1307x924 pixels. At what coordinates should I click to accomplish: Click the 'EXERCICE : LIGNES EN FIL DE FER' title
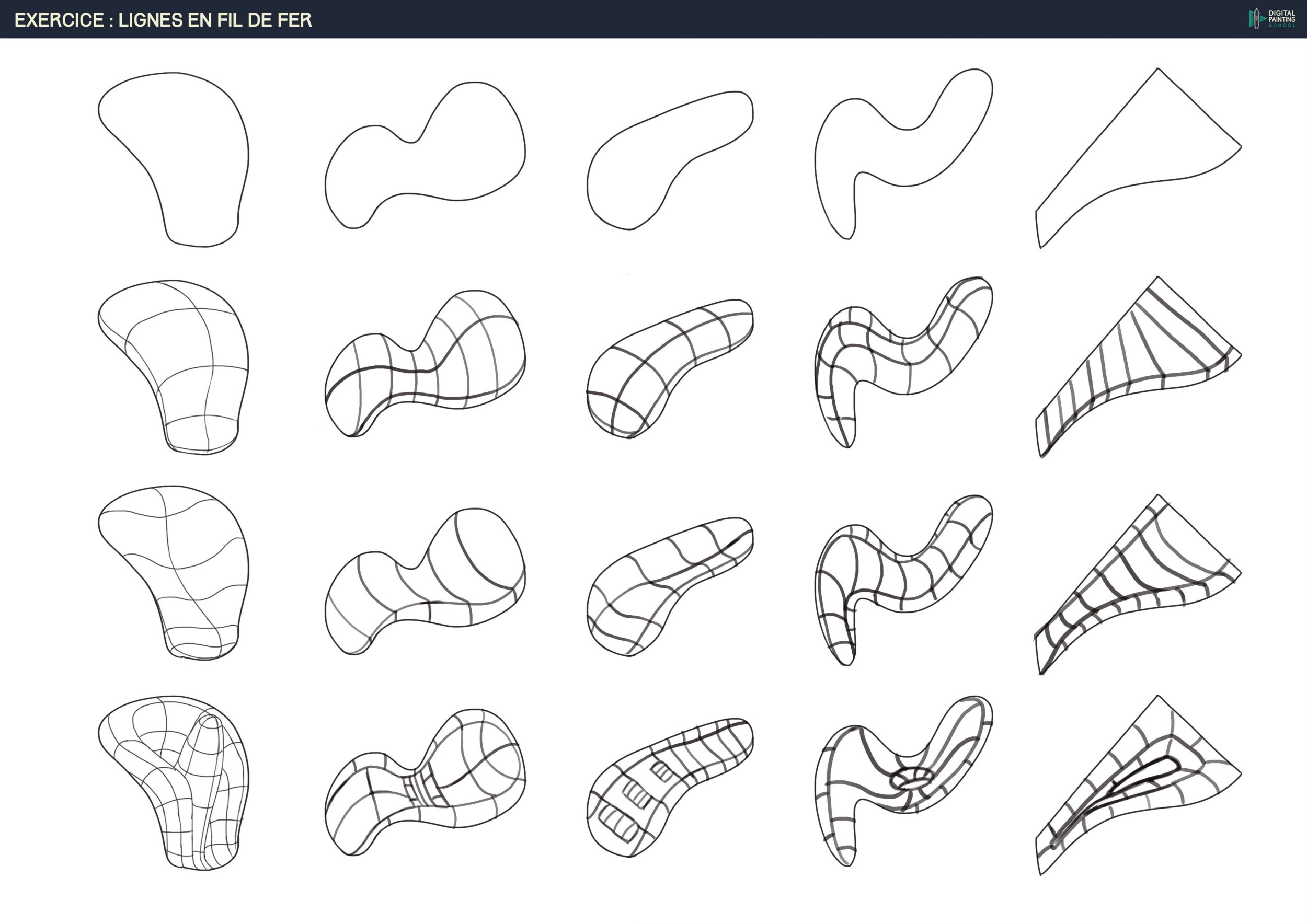[x=163, y=20]
